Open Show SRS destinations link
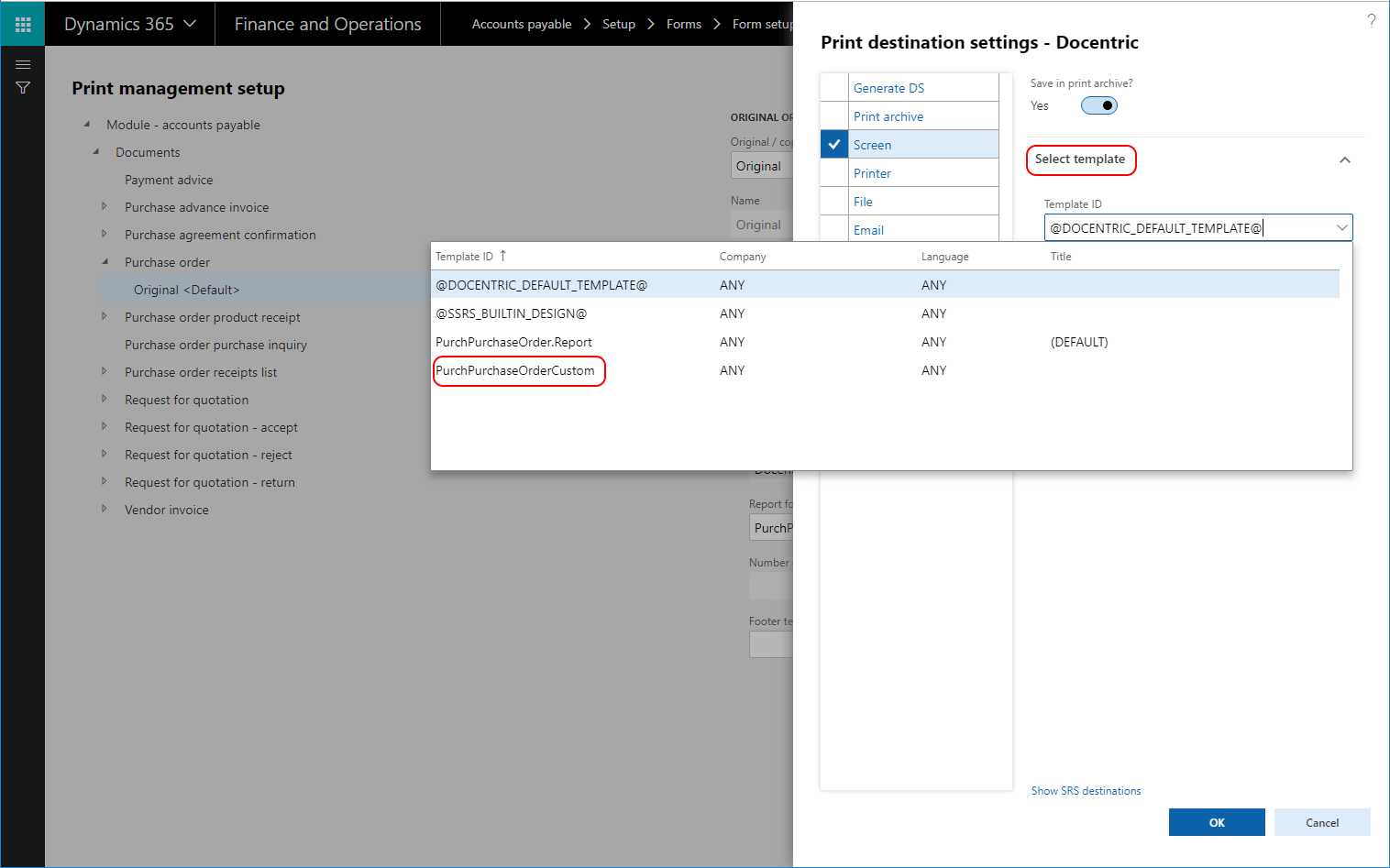Viewport: 1390px width, 868px height. tap(1086, 791)
